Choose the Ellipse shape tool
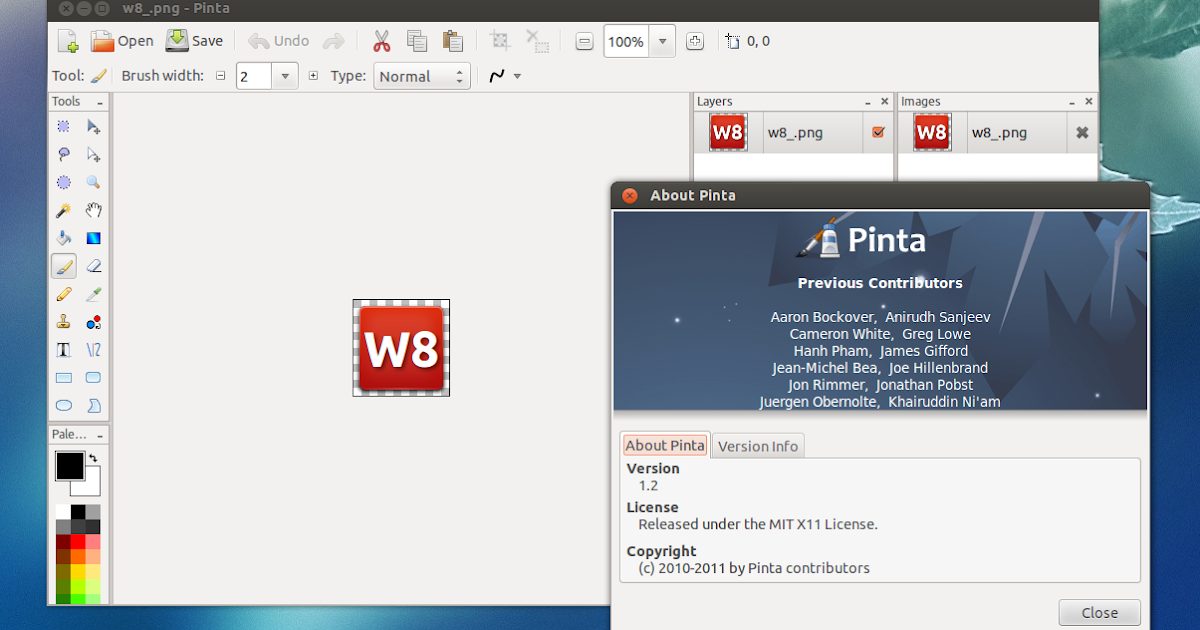Image resolution: width=1200 pixels, height=630 pixels. tap(63, 405)
